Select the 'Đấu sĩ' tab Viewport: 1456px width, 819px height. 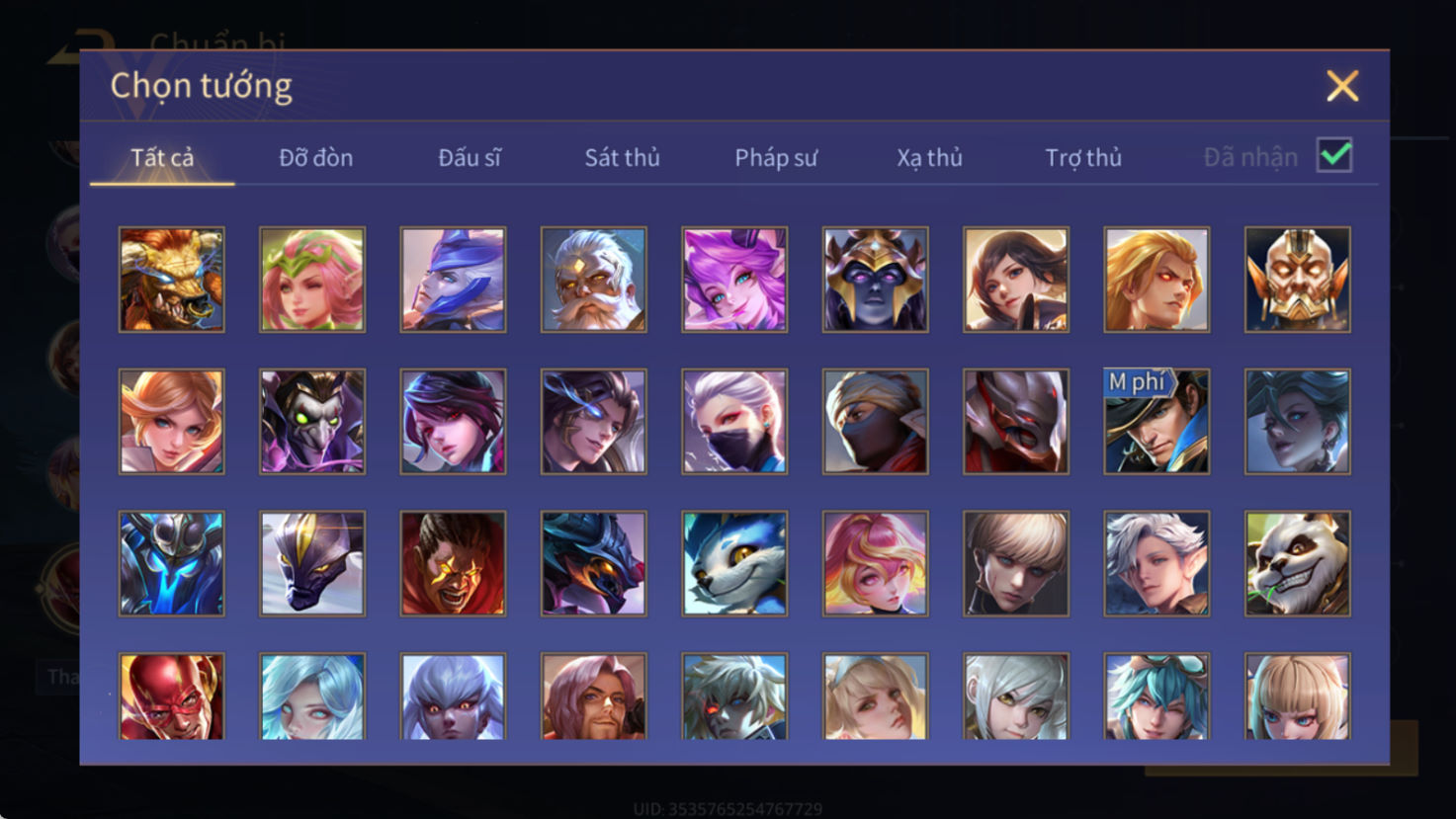pyautogui.click(x=470, y=158)
